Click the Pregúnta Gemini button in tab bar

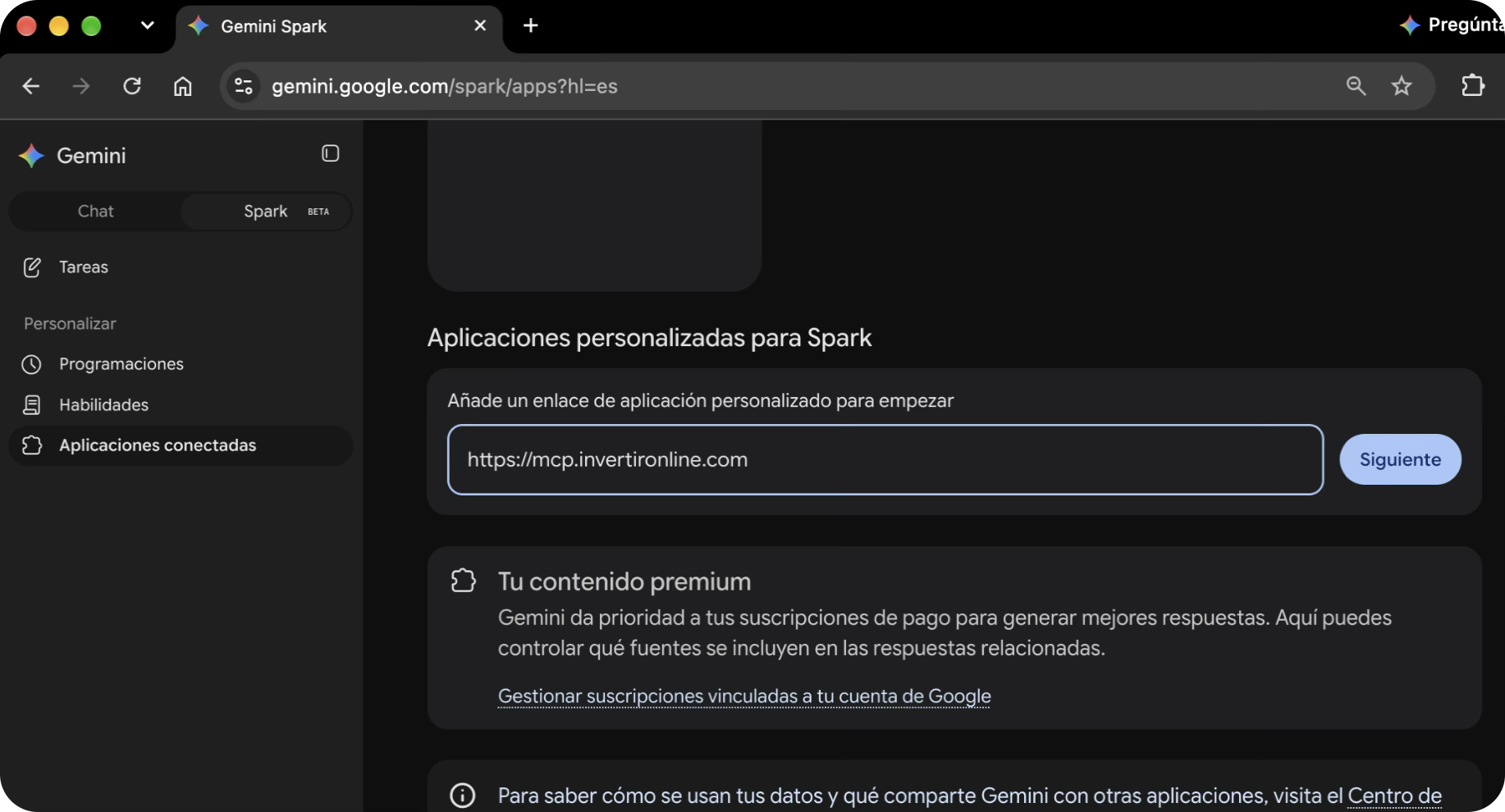coord(1452,25)
